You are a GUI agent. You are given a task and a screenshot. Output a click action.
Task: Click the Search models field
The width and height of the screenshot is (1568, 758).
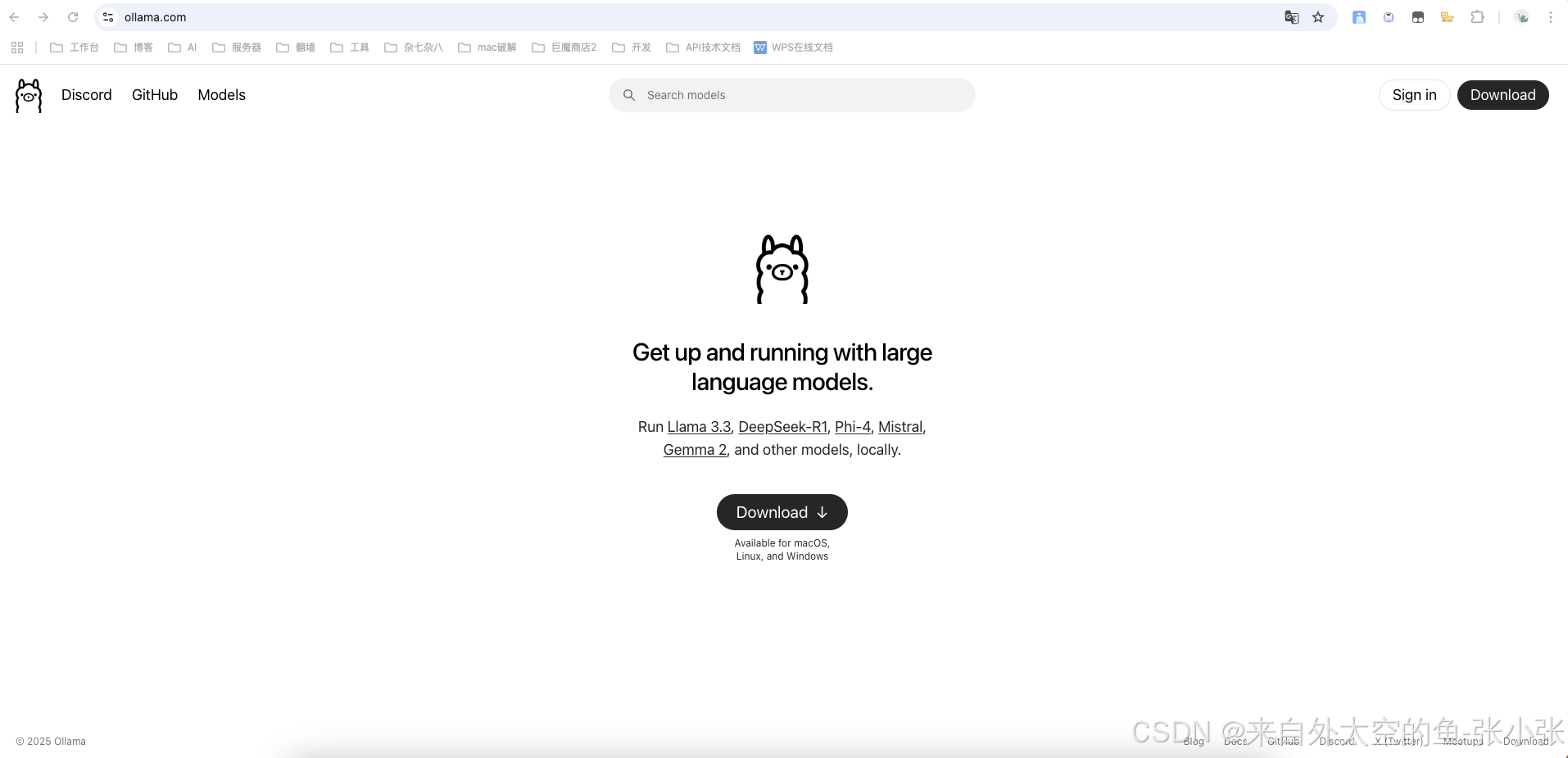click(792, 95)
